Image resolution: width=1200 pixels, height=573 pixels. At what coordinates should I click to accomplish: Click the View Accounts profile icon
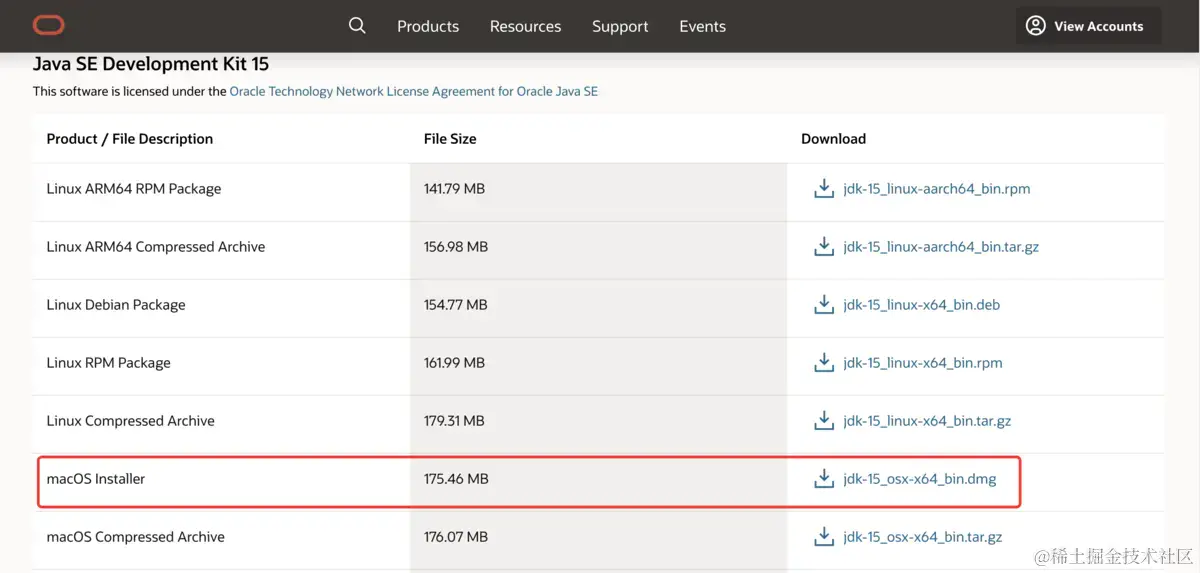(x=1036, y=26)
